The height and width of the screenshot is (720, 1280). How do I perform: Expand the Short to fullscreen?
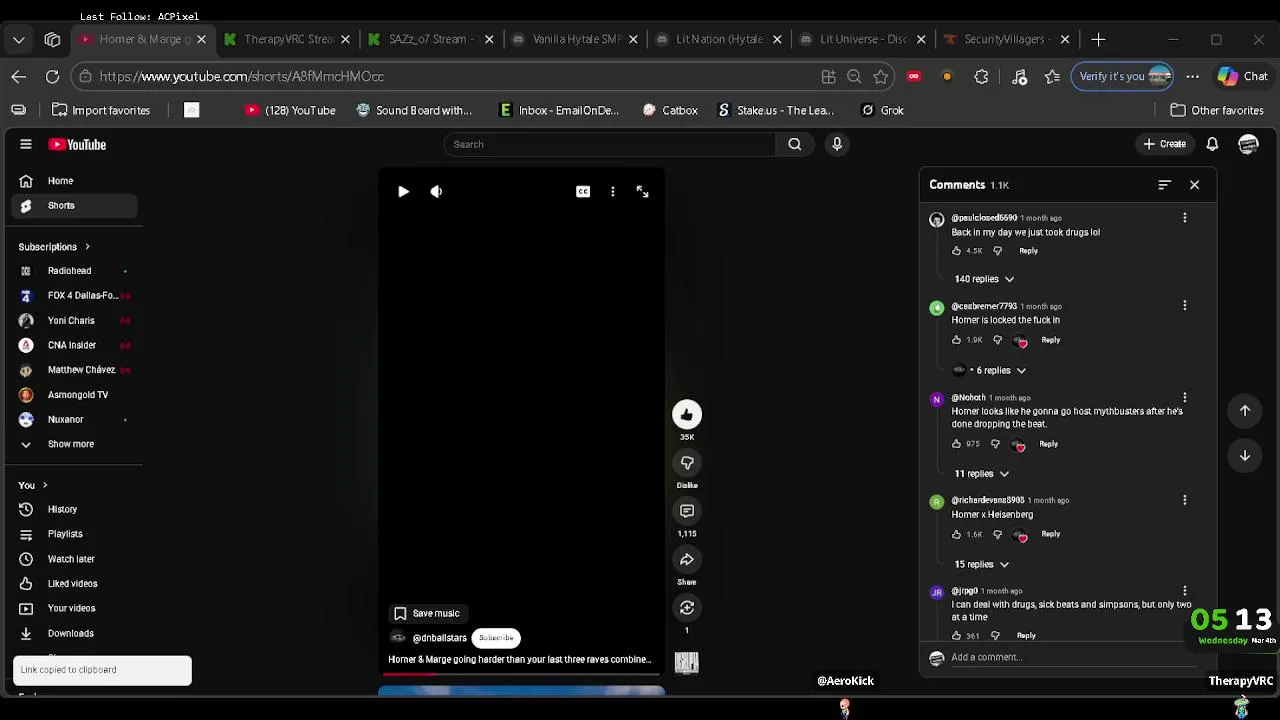pyautogui.click(x=642, y=191)
